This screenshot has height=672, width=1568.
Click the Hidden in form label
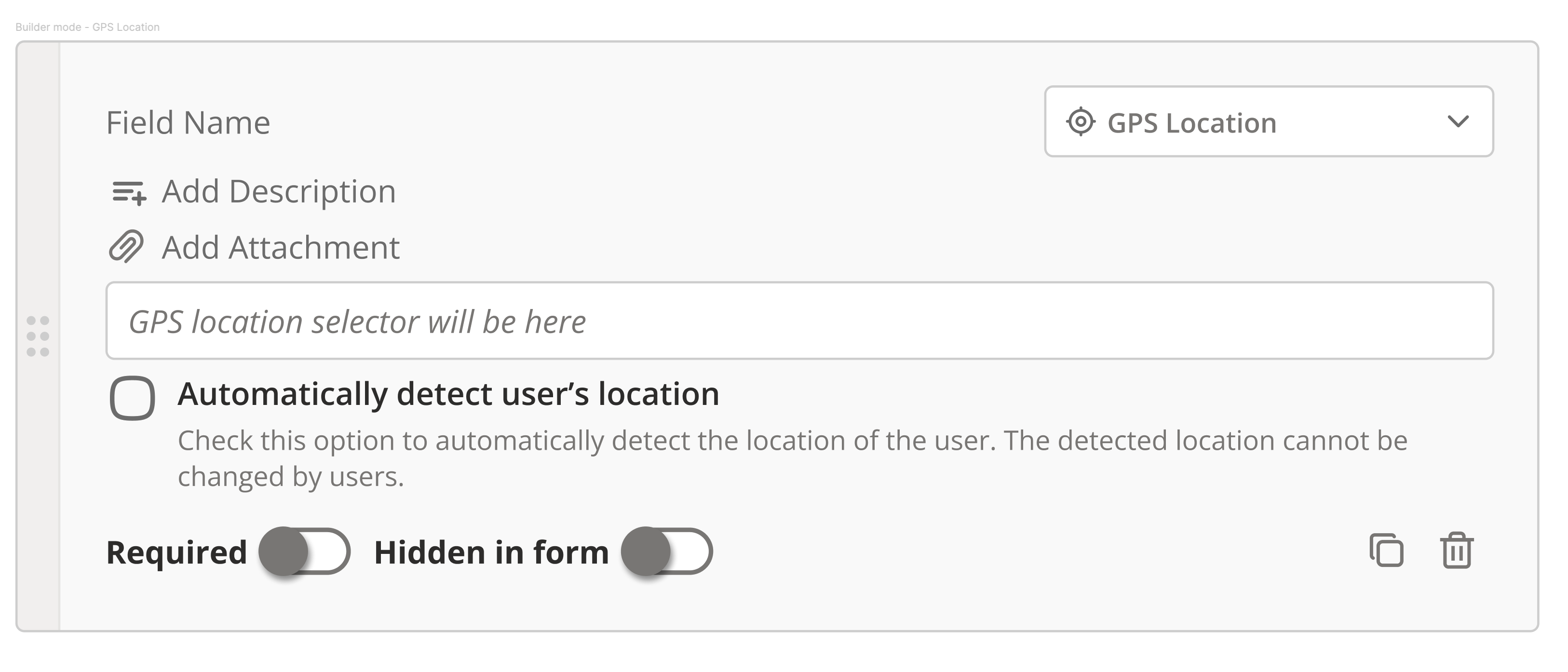coord(491,552)
